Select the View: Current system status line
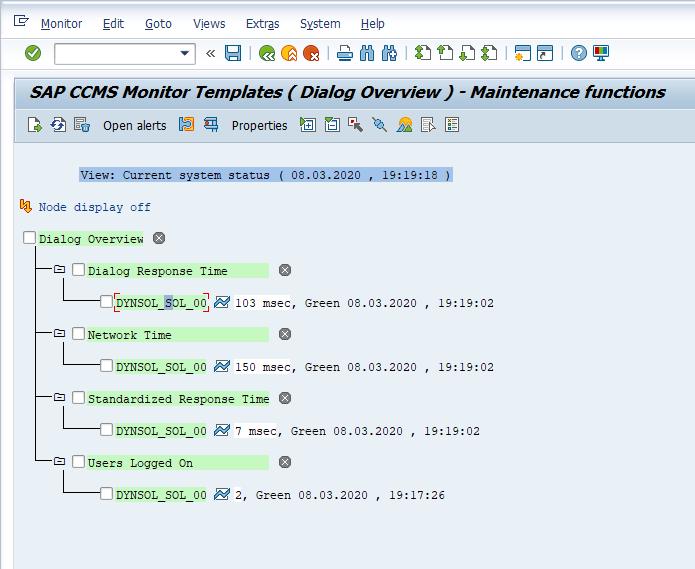Image resolution: width=695 pixels, height=569 pixels. pos(266,175)
